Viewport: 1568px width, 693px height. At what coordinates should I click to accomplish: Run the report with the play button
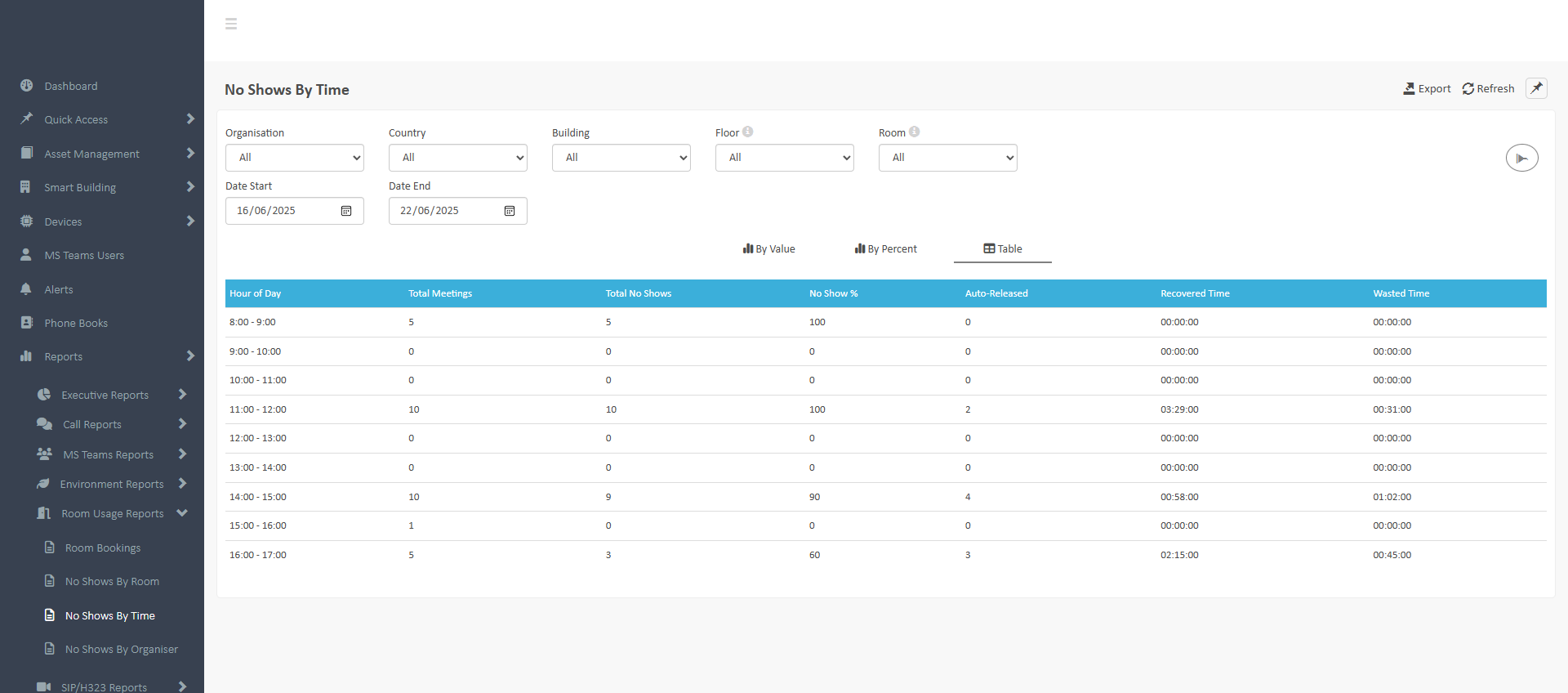point(1522,158)
